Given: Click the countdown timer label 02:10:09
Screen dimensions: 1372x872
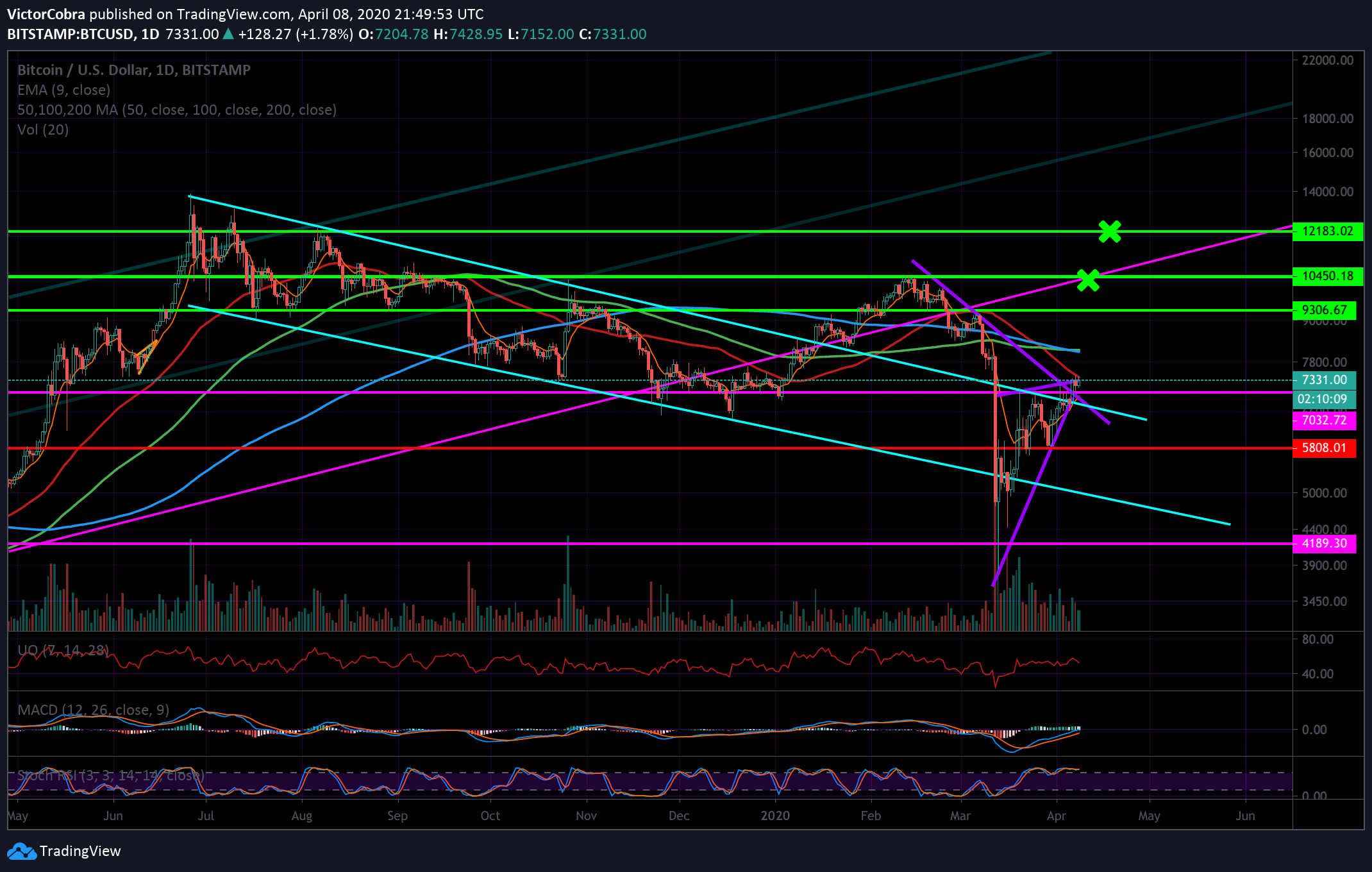Looking at the screenshot, I should click(1325, 399).
